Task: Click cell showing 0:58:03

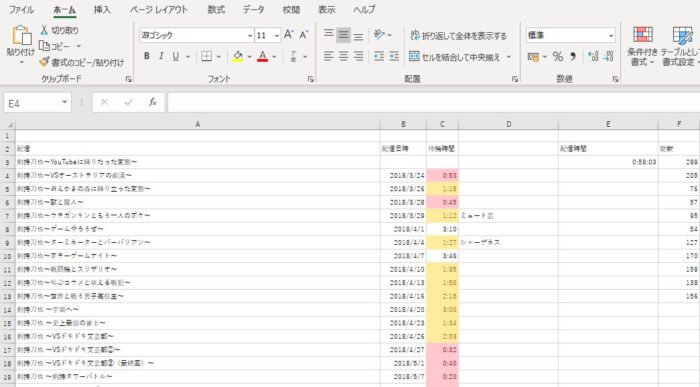Action: (x=608, y=162)
